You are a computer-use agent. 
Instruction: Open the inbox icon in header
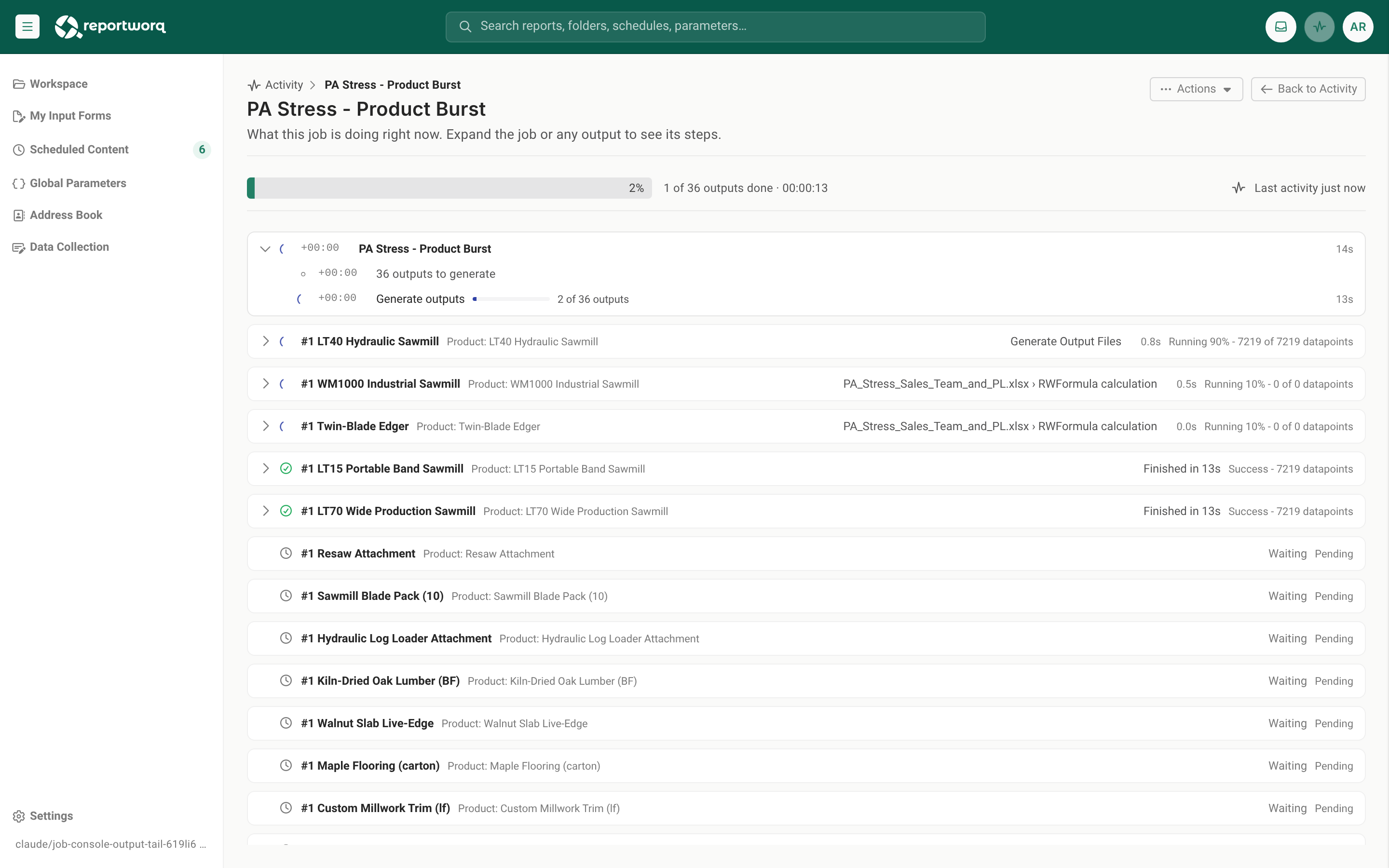coord(1280,27)
